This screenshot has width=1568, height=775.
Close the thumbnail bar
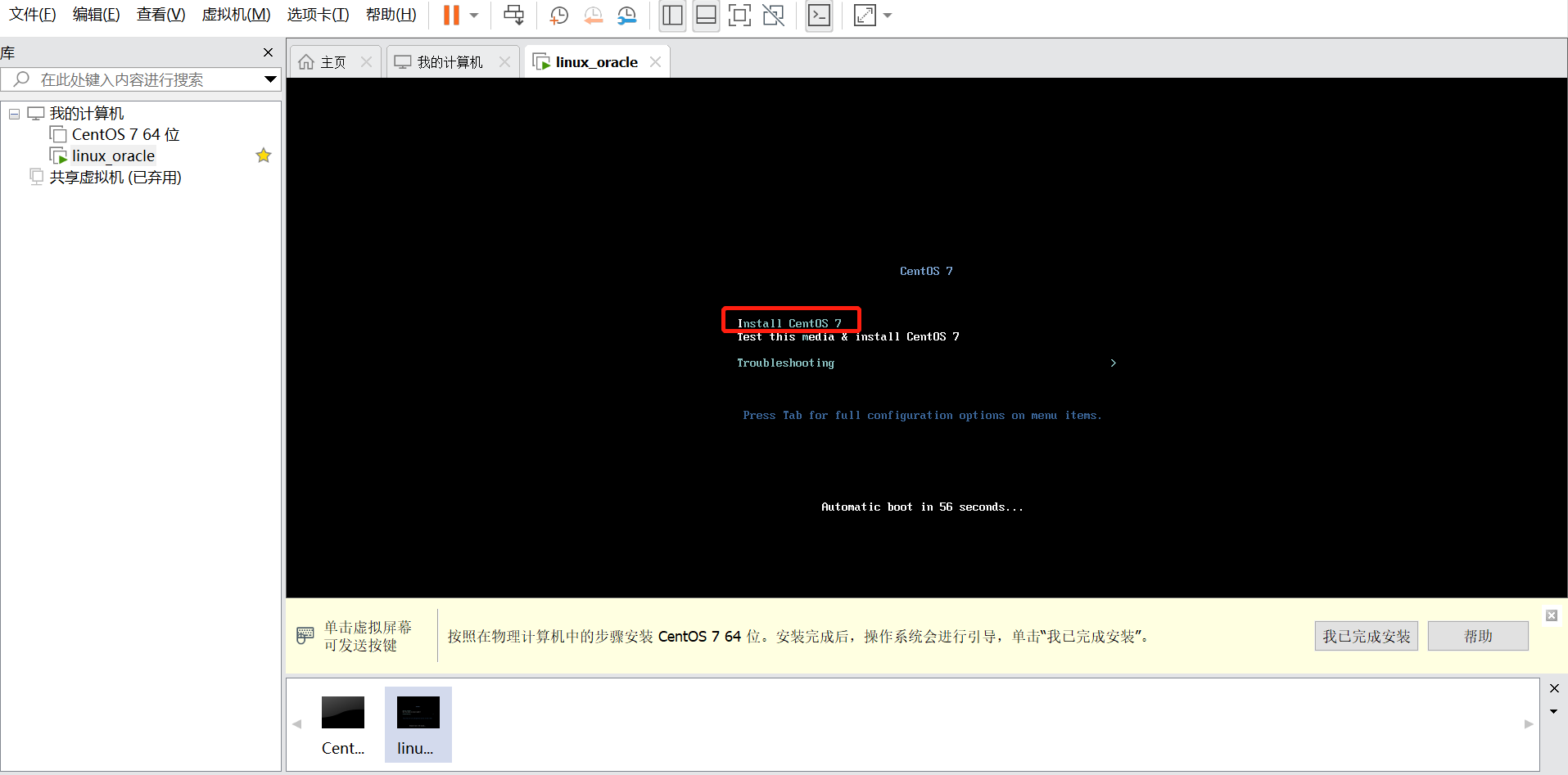click(1554, 688)
